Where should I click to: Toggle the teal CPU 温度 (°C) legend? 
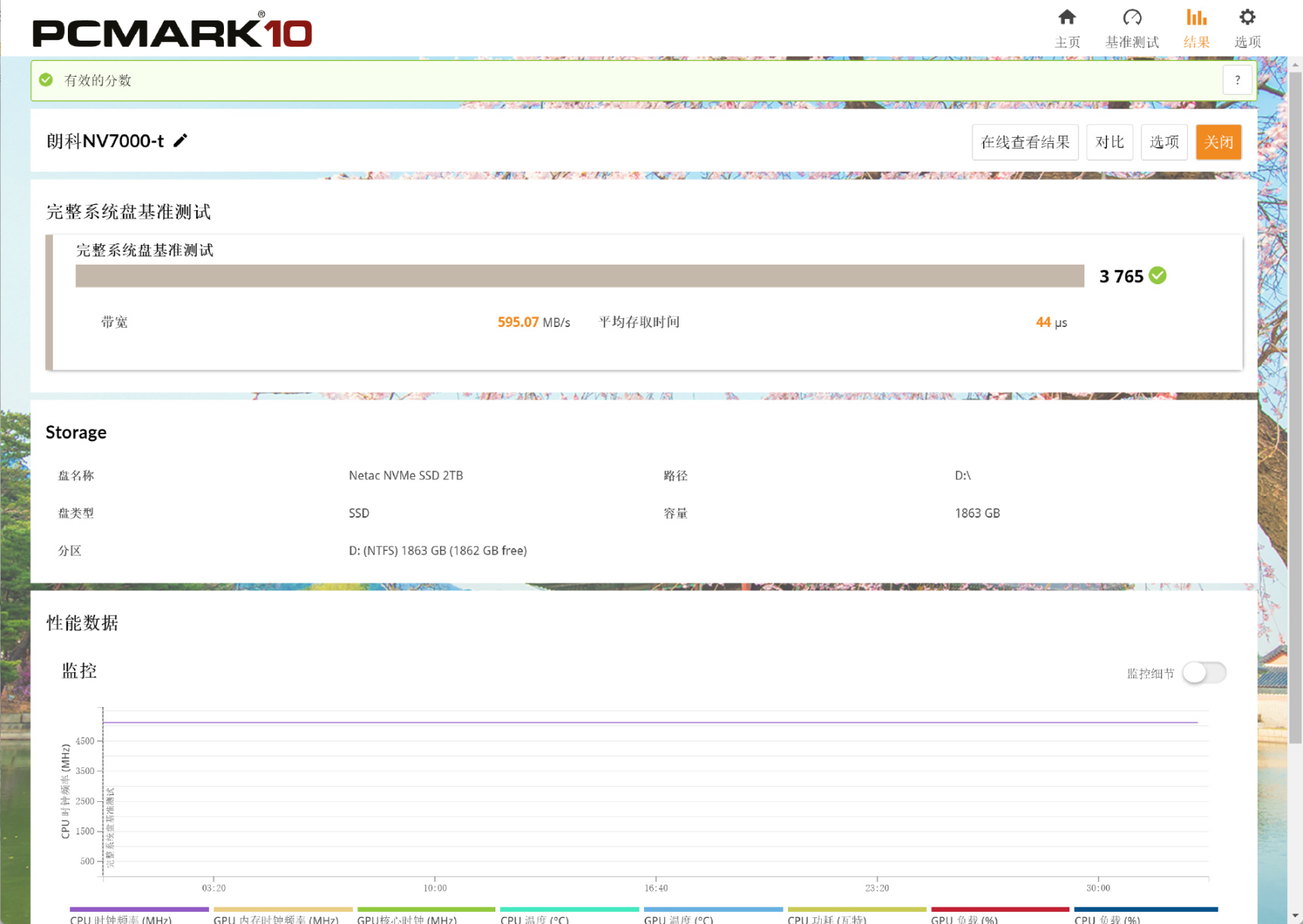tap(569, 915)
